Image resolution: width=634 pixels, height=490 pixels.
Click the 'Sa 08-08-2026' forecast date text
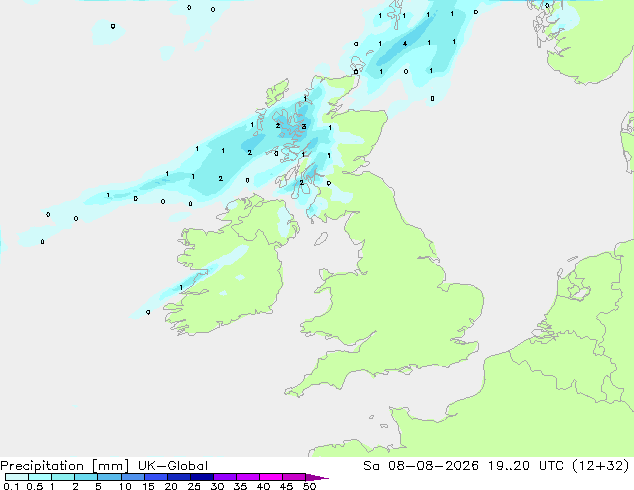[421, 466]
